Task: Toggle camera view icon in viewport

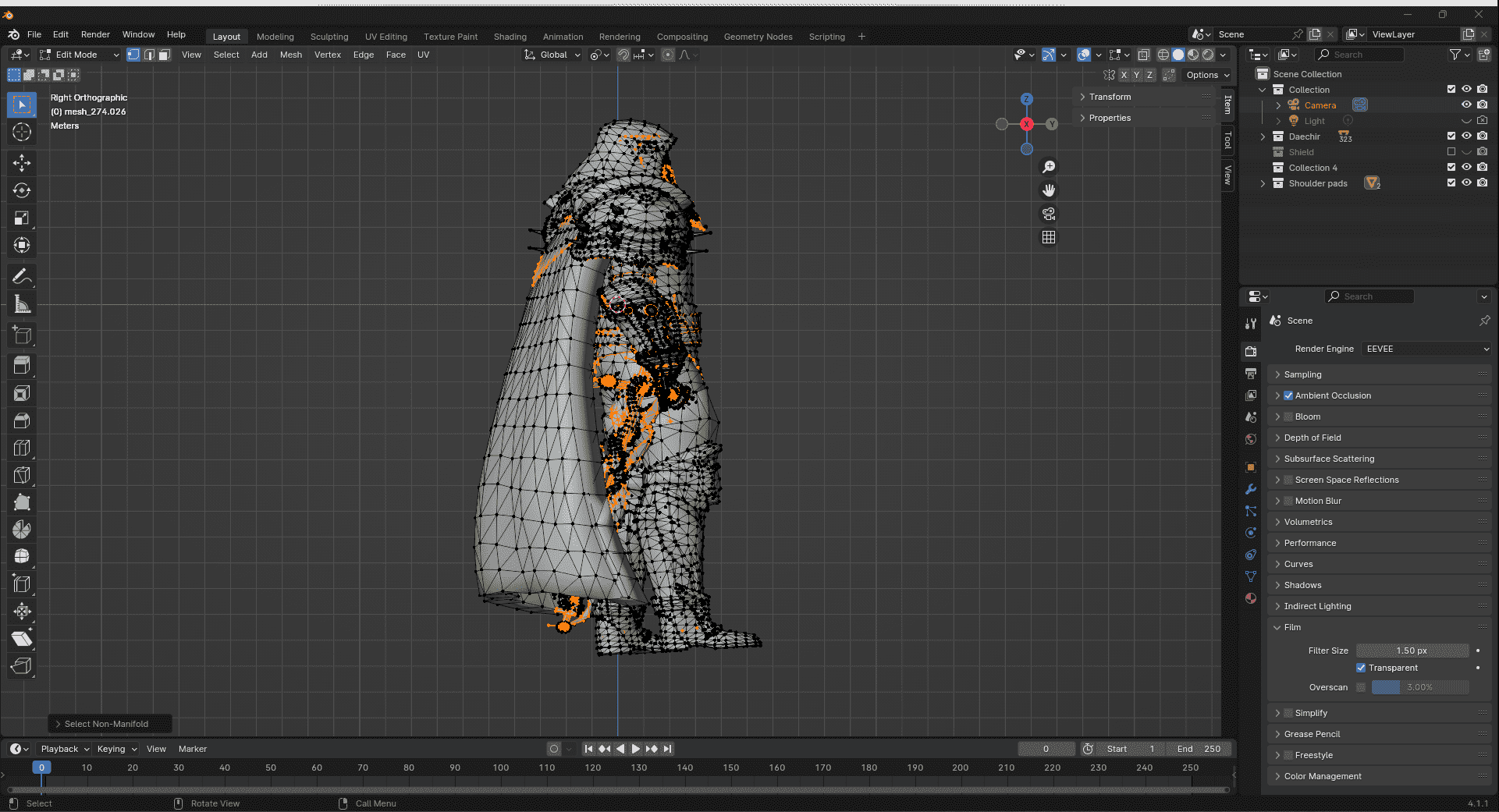Action: point(1049,214)
